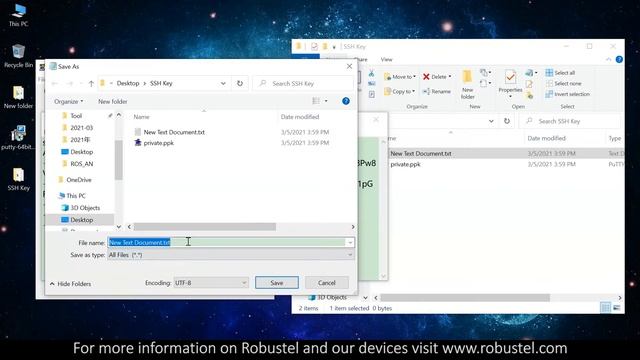
Task: Click Cancel button in Save As
Action: coord(327,282)
